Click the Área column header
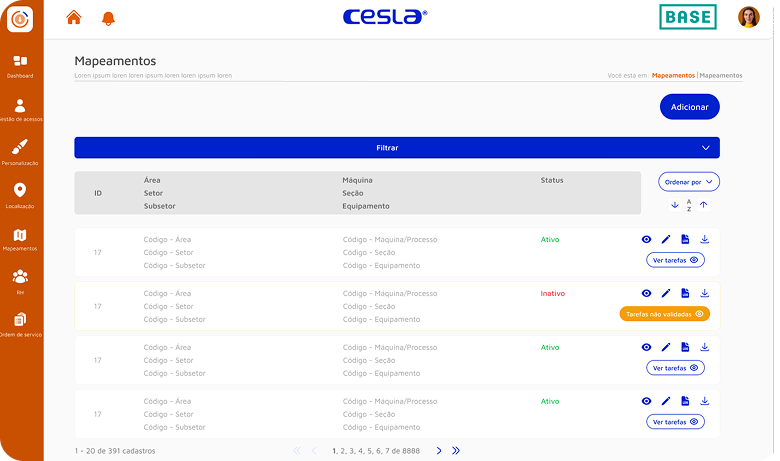 point(152,180)
